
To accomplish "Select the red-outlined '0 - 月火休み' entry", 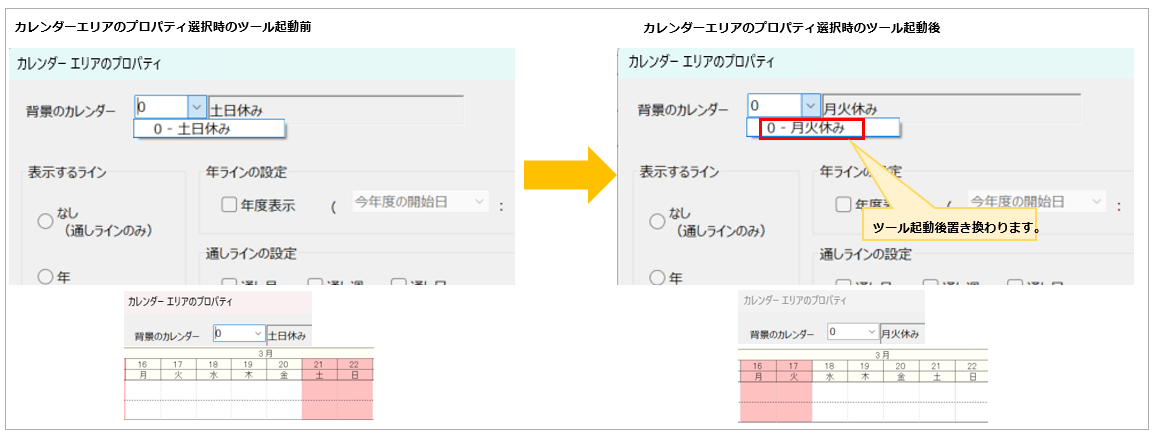I will click(x=804, y=129).
